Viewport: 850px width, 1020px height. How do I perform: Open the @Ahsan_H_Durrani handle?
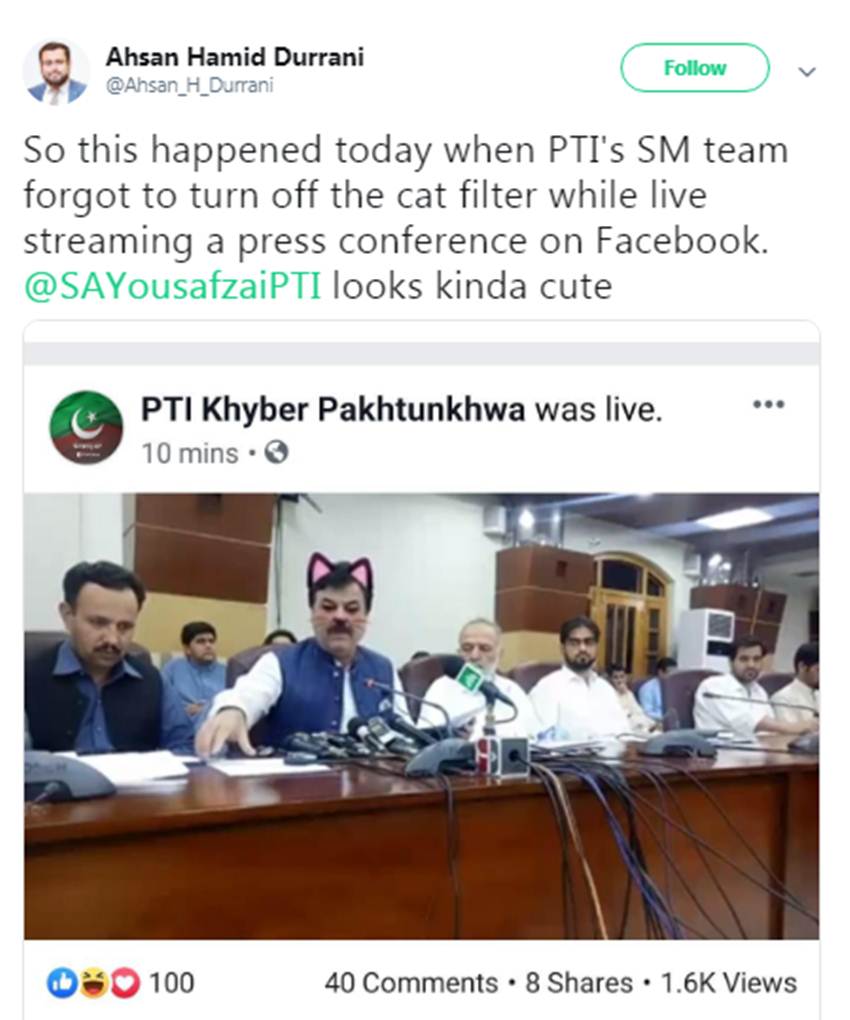pyautogui.click(x=189, y=85)
